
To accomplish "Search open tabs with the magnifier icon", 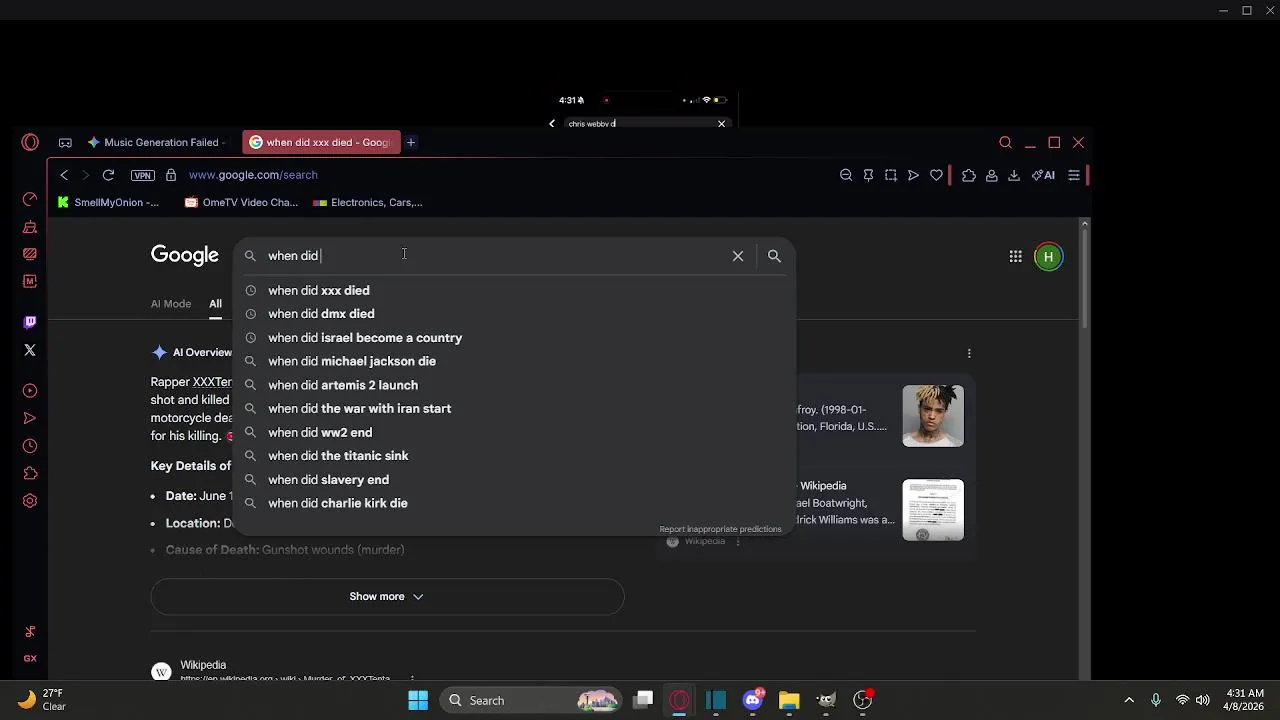I will 1006,143.
